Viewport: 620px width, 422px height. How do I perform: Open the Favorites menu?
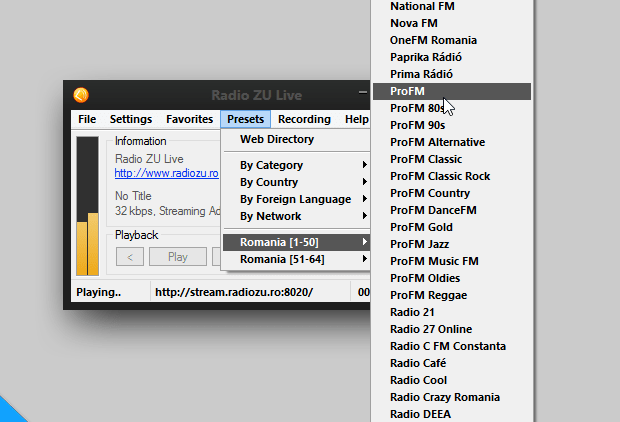(x=189, y=119)
